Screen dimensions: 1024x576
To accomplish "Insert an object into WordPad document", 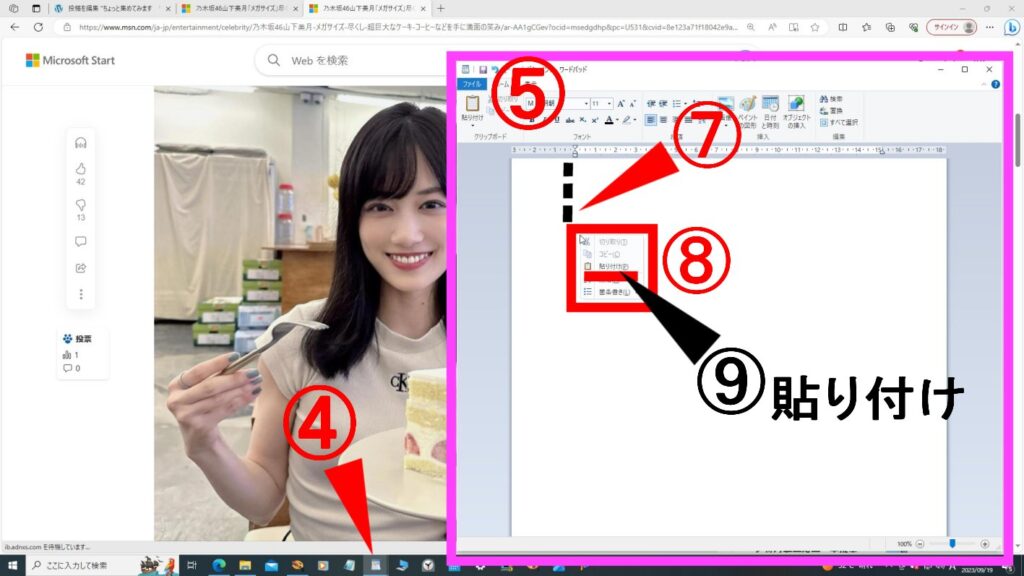I will click(796, 111).
